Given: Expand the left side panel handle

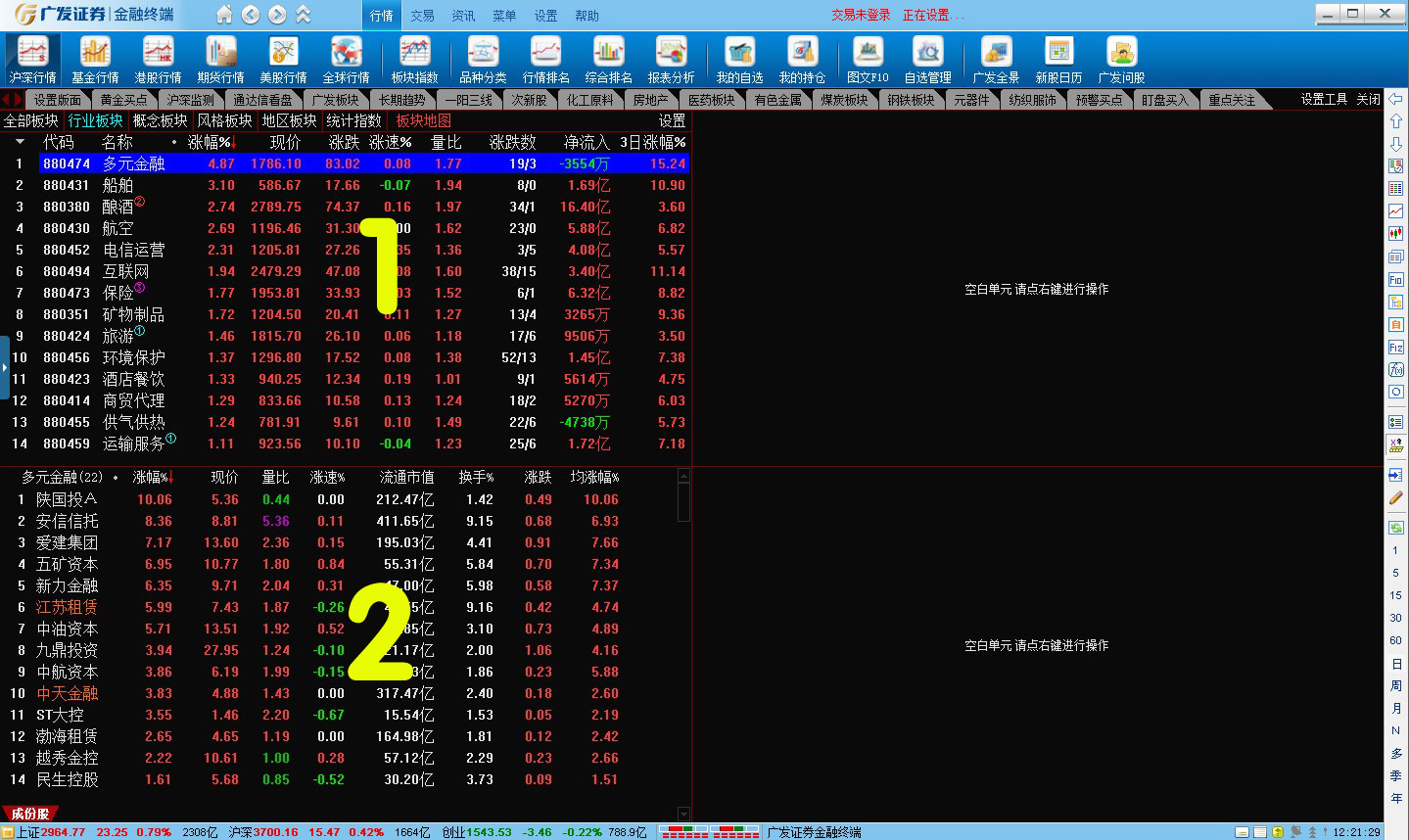Looking at the screenshot, I should point(5,367).
